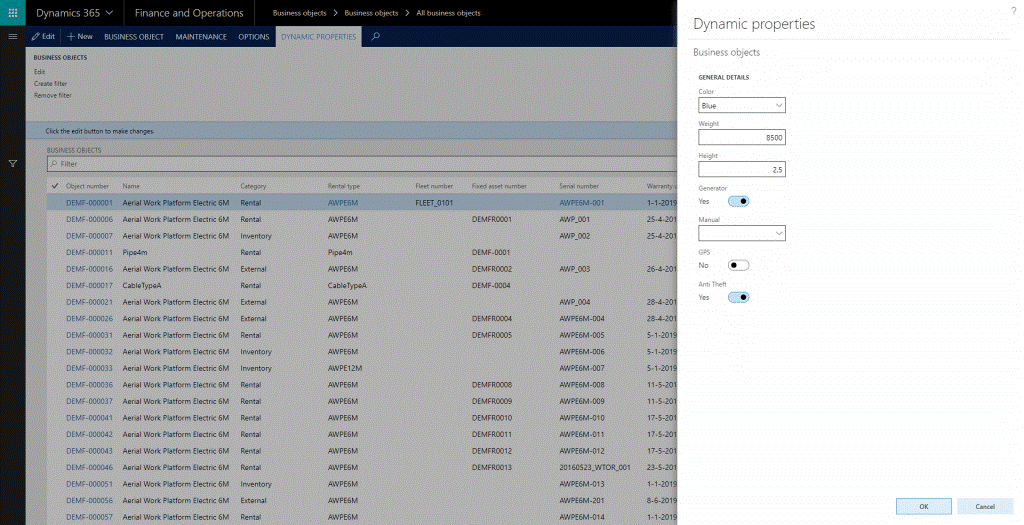Click All business objects breadcrumb
The height and width of the screenshot is (525, 1024).
[x=448, y=13]
